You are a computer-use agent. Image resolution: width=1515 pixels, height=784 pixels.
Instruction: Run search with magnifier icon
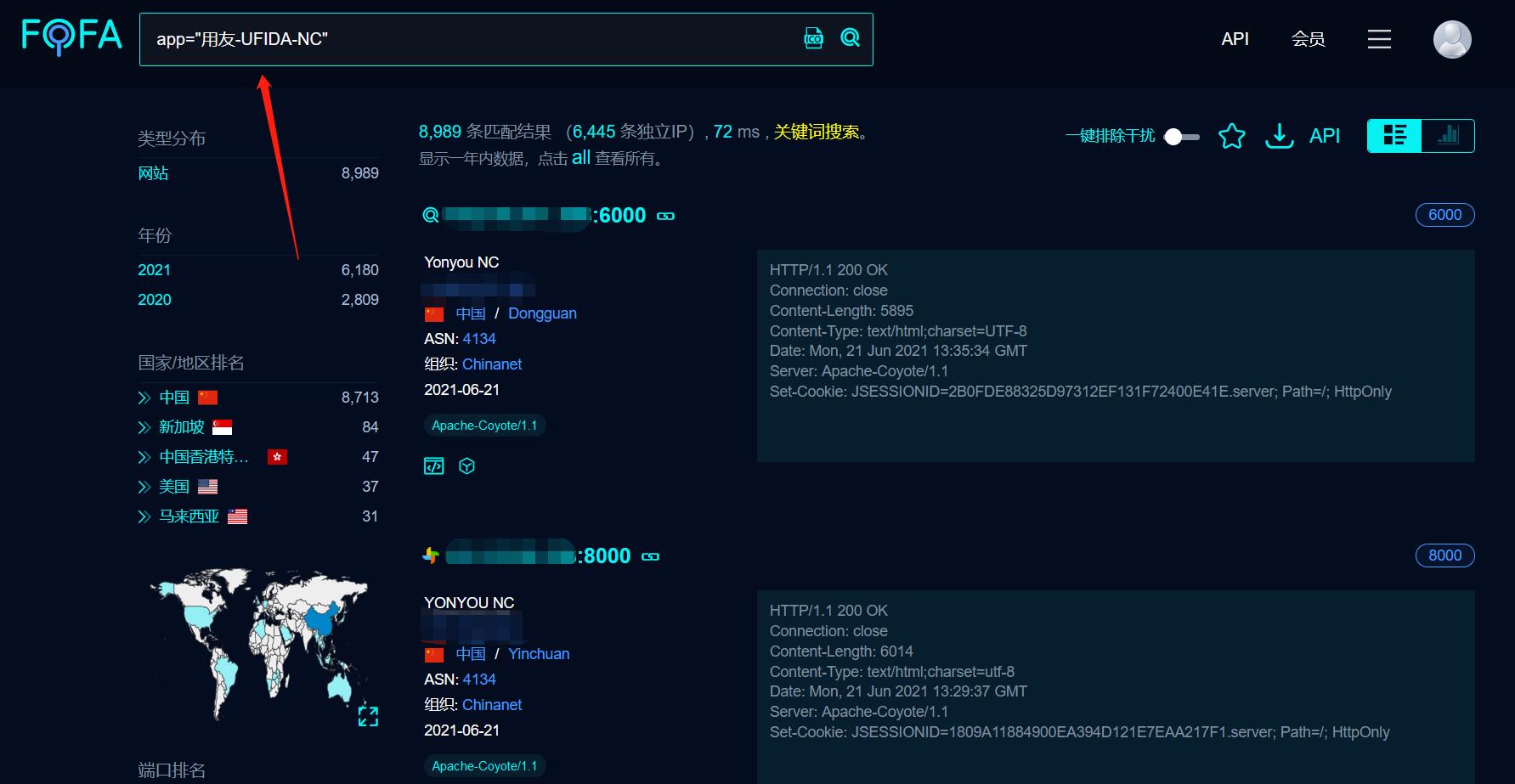coord(850,37)
